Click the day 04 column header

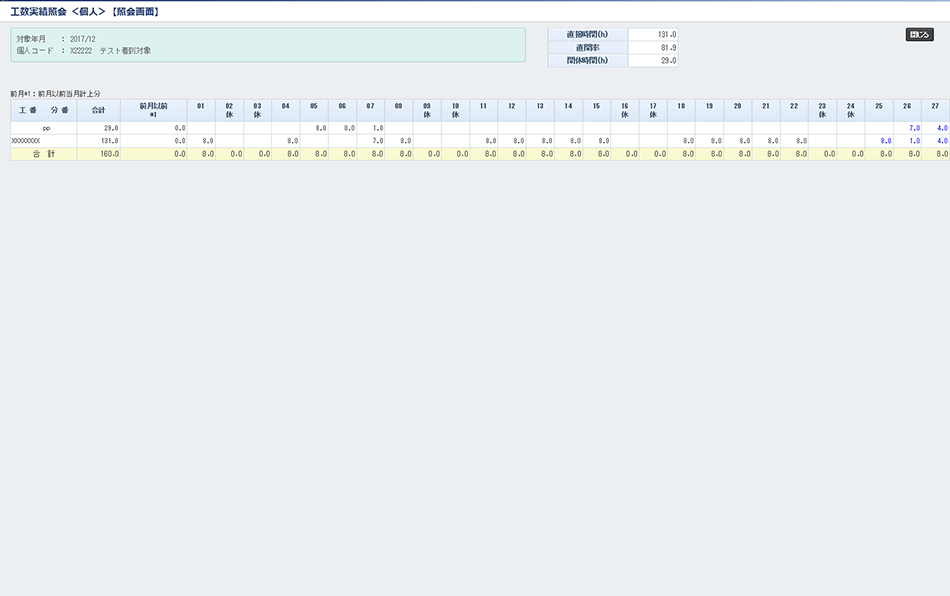point(286,110)
